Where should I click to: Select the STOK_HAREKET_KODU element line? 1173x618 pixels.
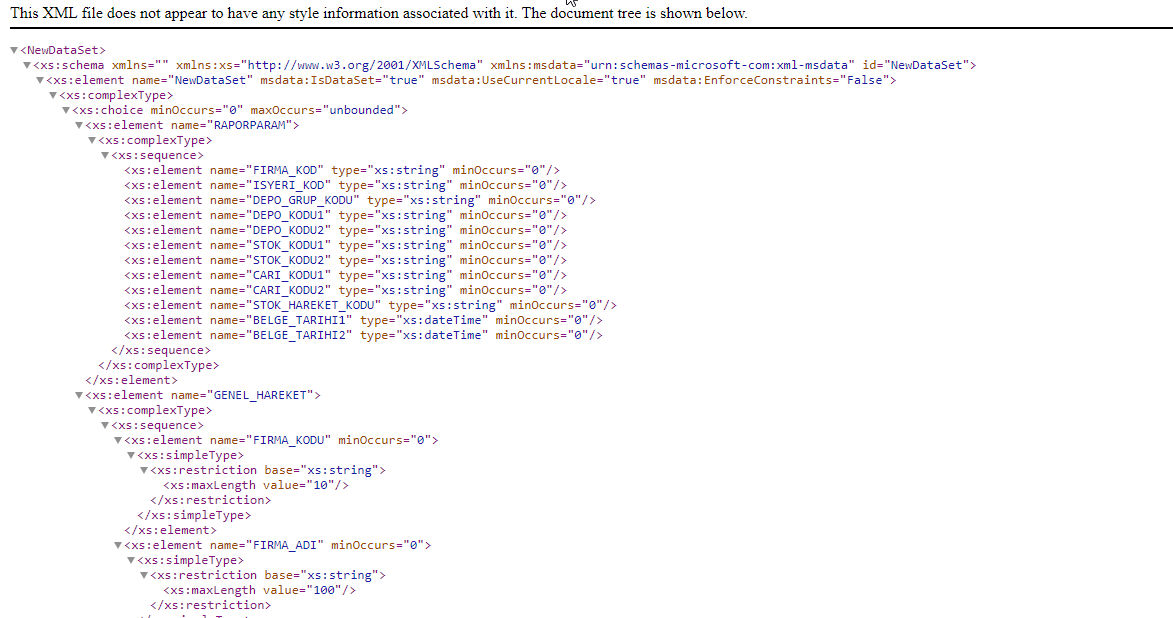(x=370, y=305)
